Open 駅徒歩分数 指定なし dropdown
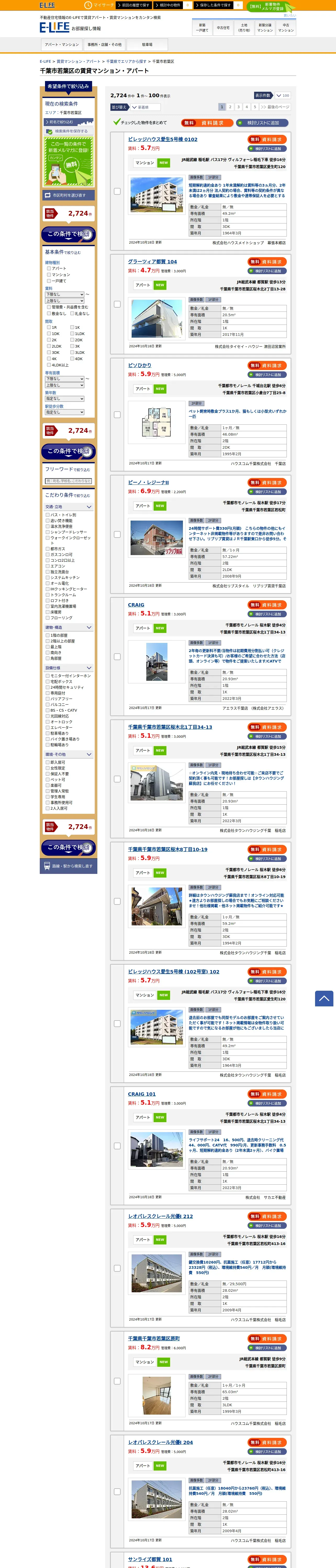Viewport: 336px width, 1568px height. click(65, 412)
